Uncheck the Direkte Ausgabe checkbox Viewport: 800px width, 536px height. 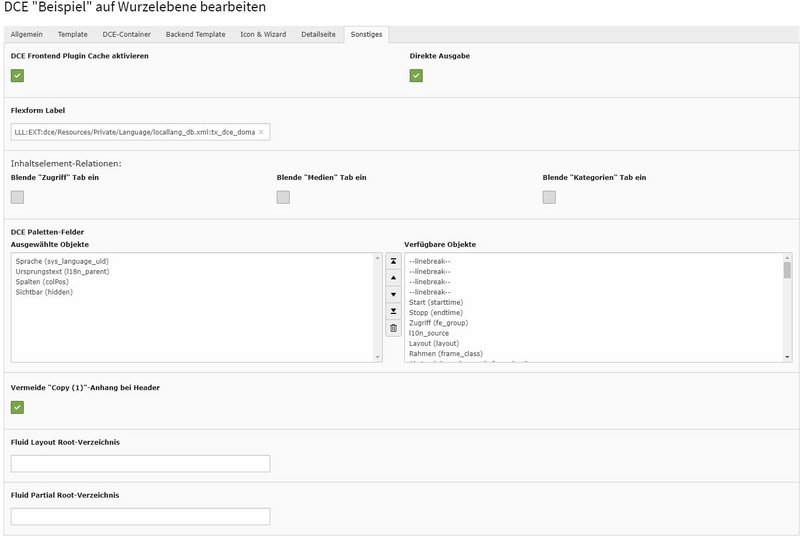pyautogui.click(x=416, y=76)
